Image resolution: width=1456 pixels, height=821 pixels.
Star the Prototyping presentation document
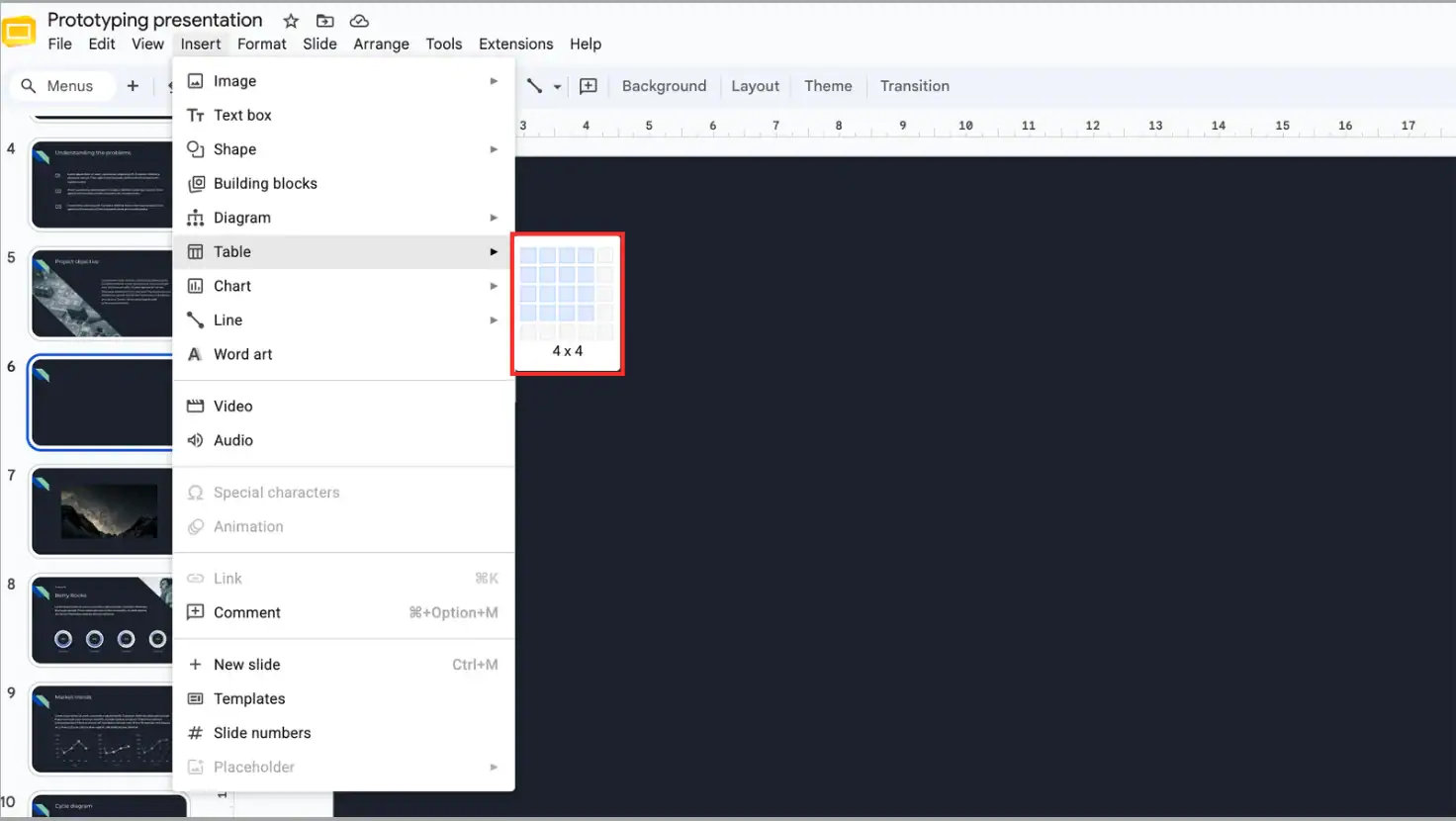291,21
